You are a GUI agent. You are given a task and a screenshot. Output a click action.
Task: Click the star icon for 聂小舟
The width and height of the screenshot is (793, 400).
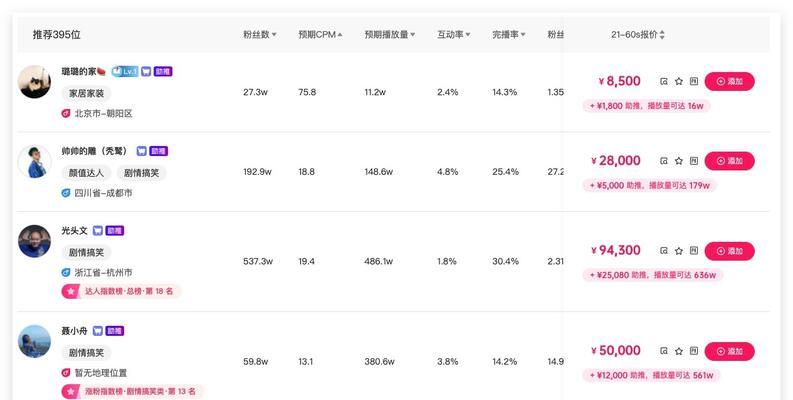679,351
